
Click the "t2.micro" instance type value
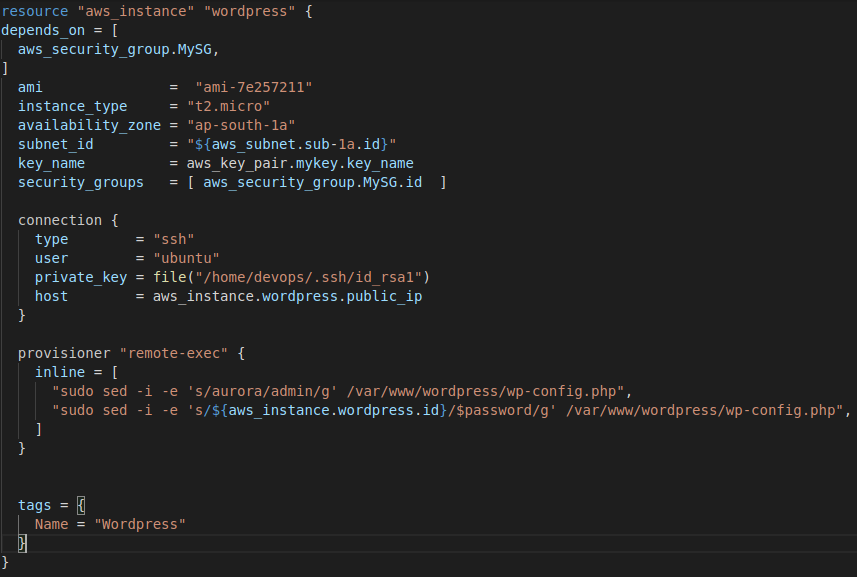(x=228, y=107)
